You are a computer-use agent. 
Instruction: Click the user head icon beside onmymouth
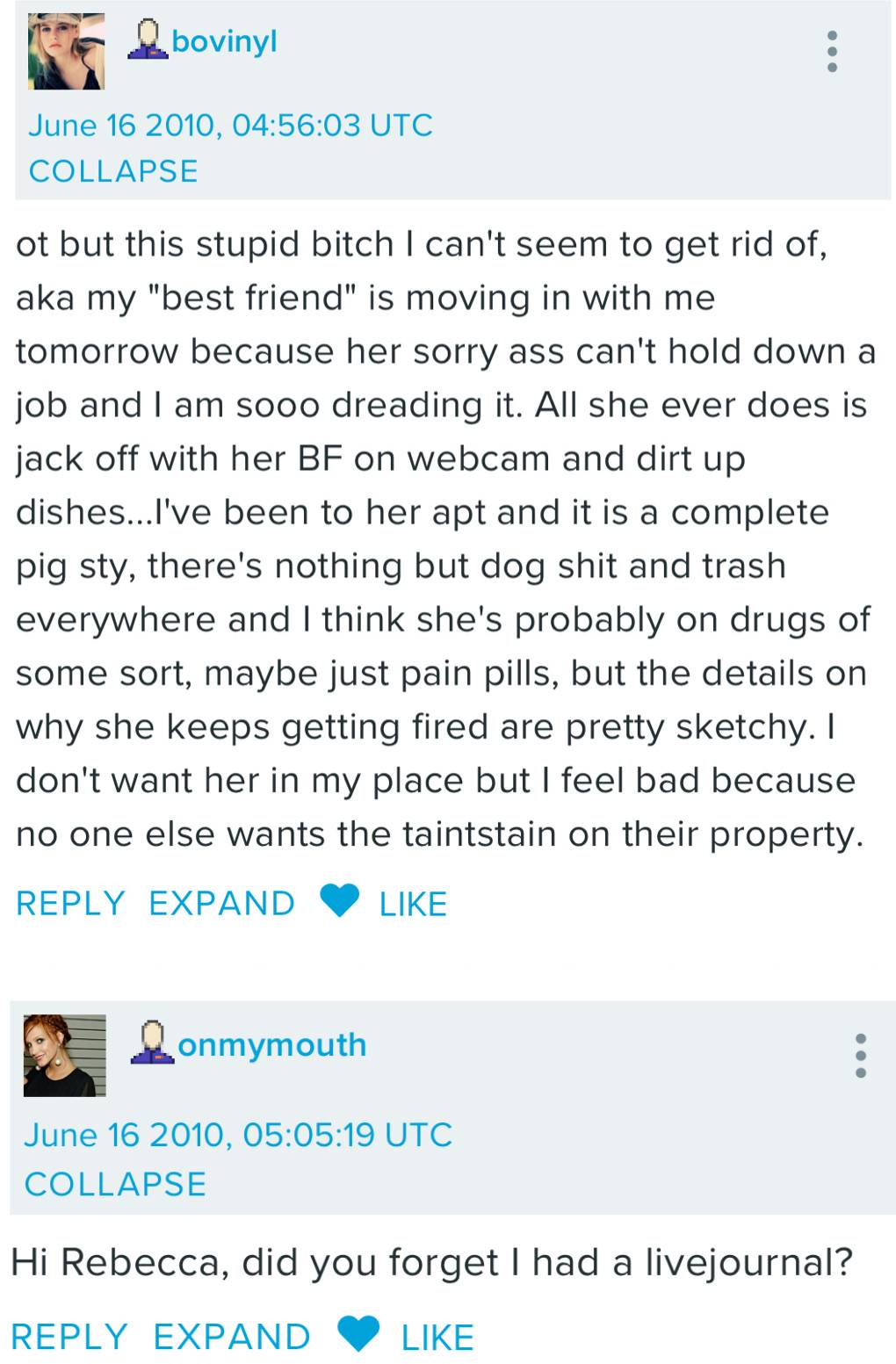[x=152, y=1043]
